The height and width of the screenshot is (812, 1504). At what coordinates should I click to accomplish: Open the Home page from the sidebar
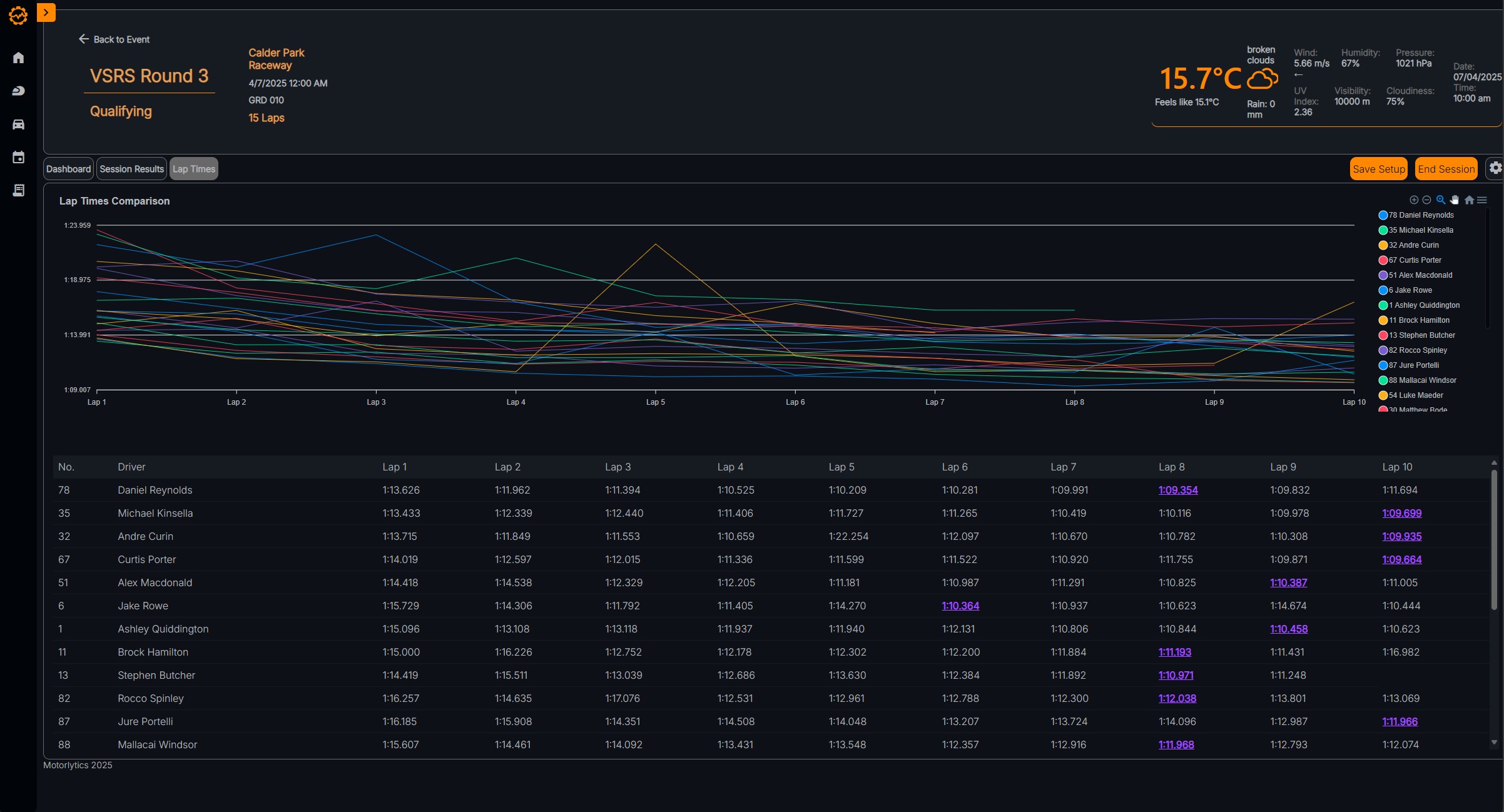18,57
